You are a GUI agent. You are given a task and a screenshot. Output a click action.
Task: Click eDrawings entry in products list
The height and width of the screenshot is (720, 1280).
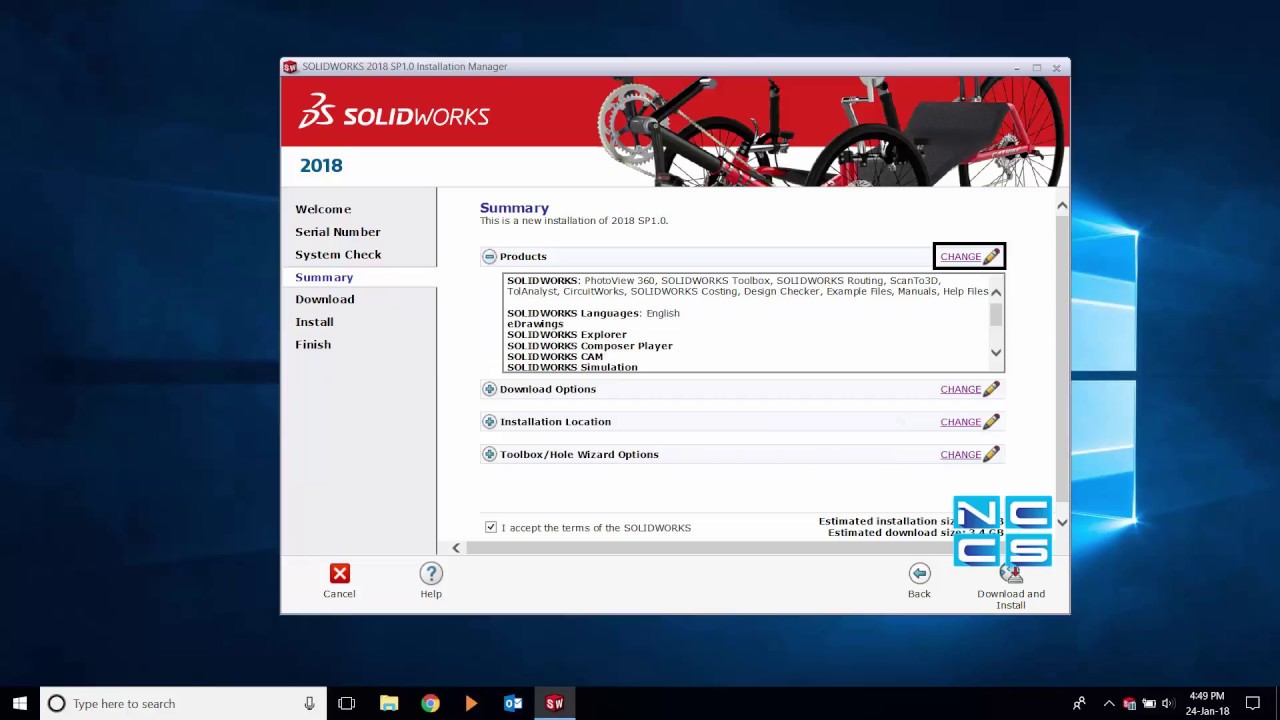(535, 324)
